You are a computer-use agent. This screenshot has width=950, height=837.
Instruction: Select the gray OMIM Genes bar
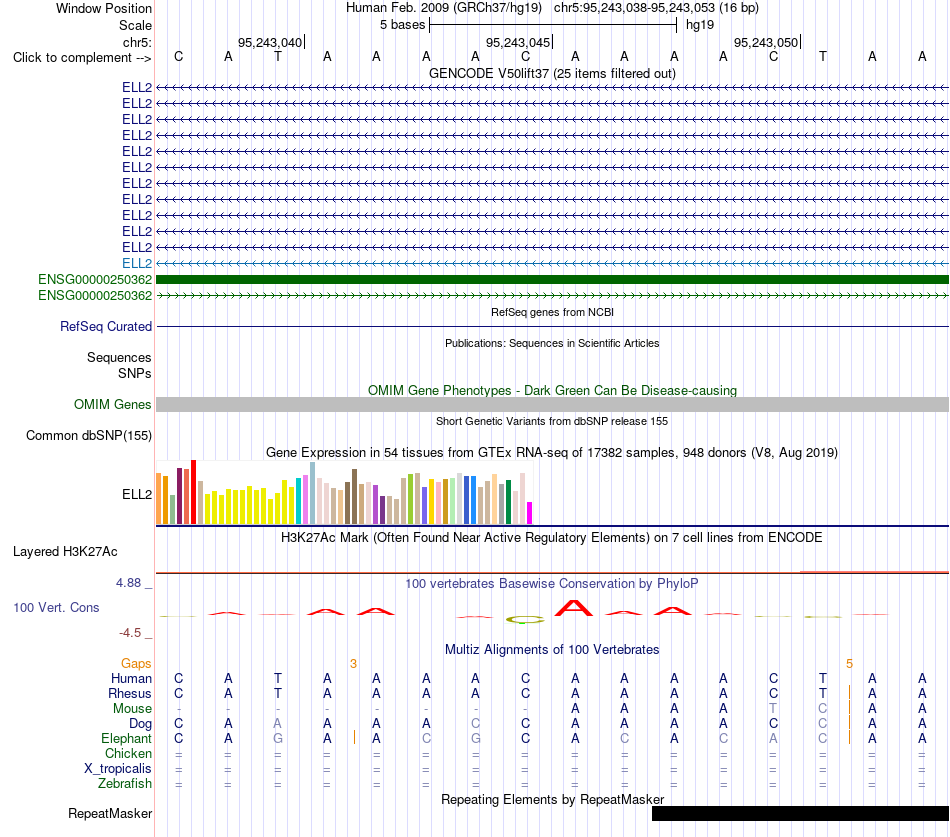click(x=552, y=404)
